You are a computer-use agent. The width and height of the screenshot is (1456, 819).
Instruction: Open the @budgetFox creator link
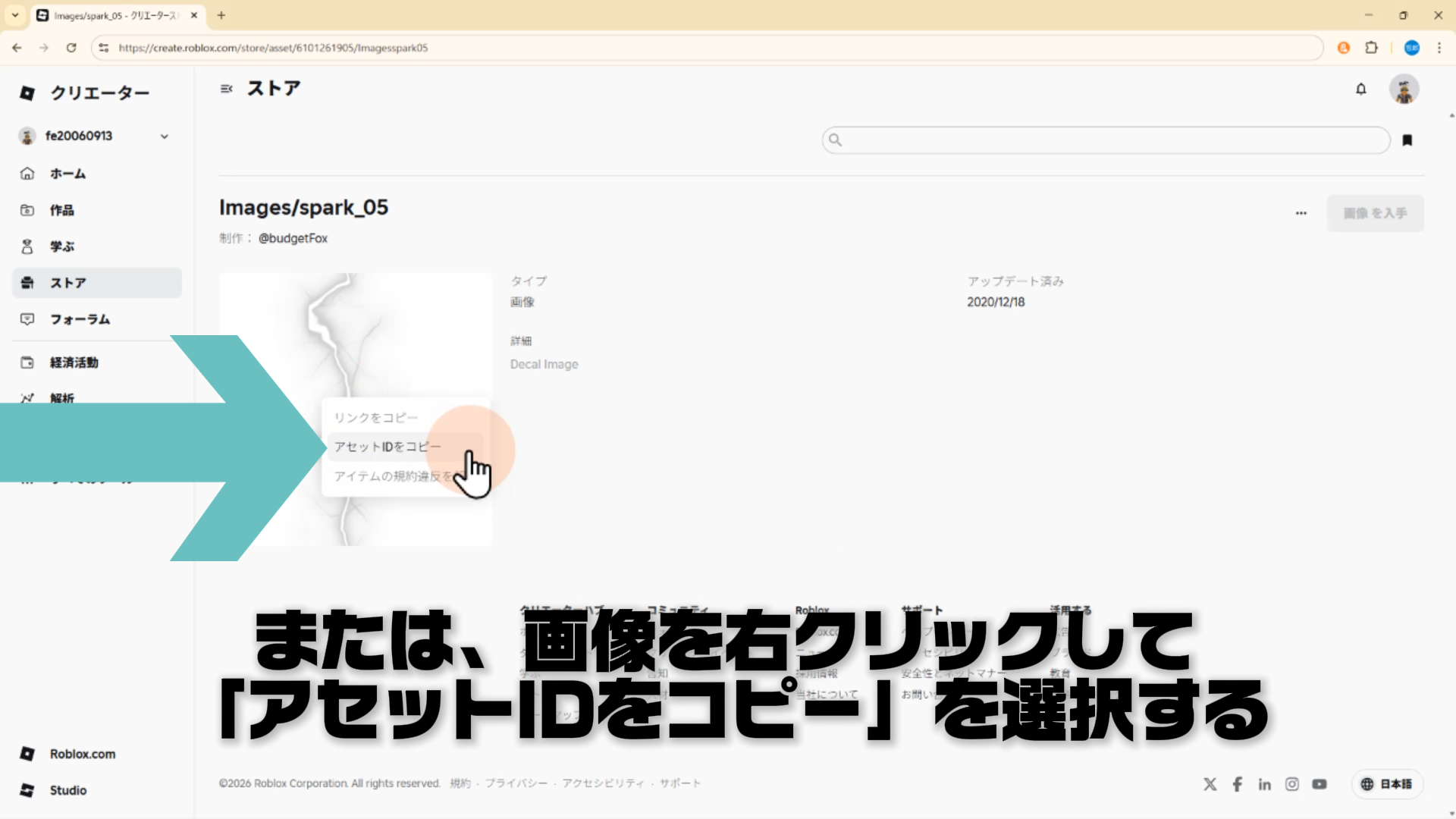(293, 238)
